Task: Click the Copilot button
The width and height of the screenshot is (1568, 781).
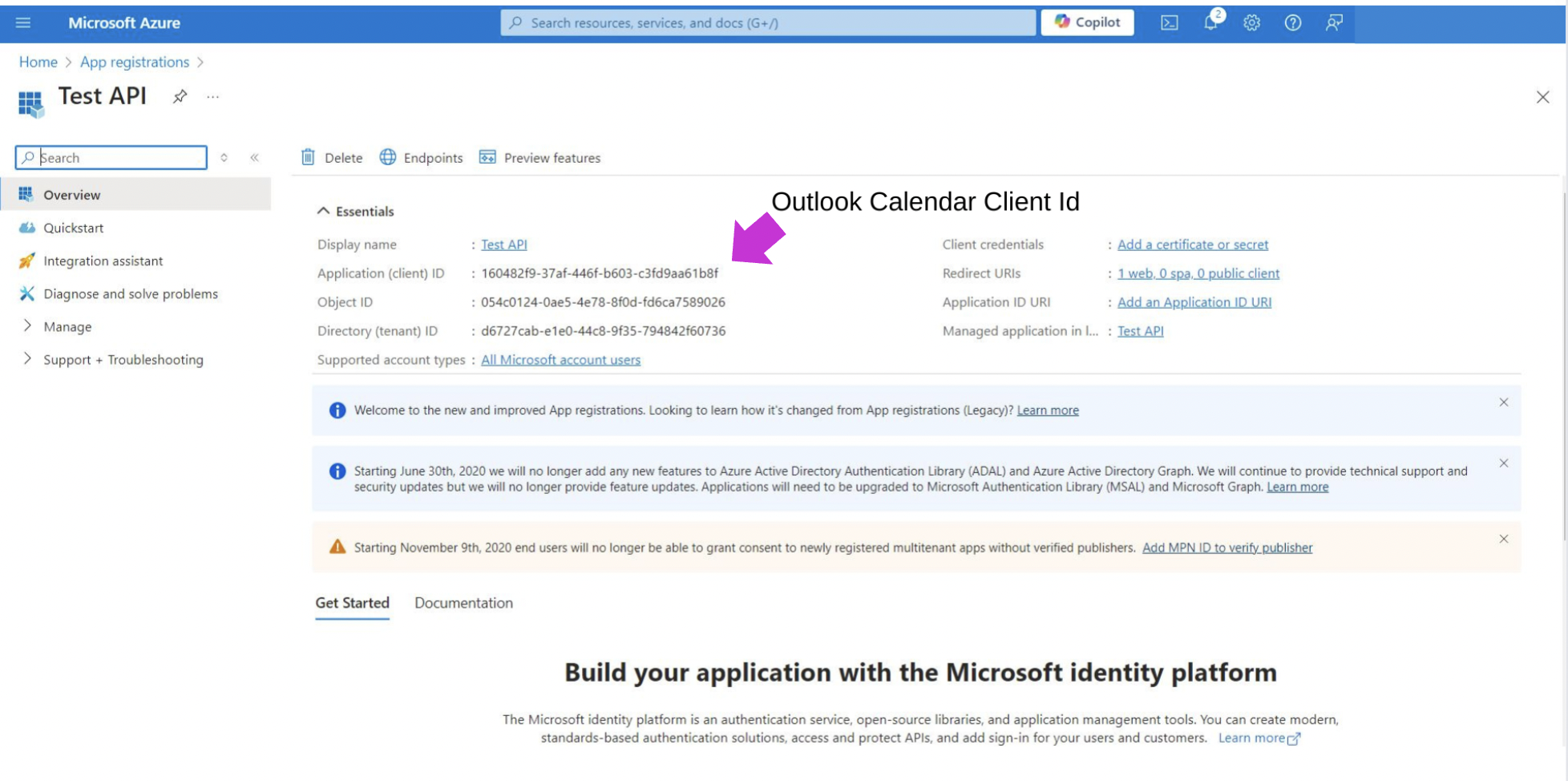Action: [x=1087, y=22]
